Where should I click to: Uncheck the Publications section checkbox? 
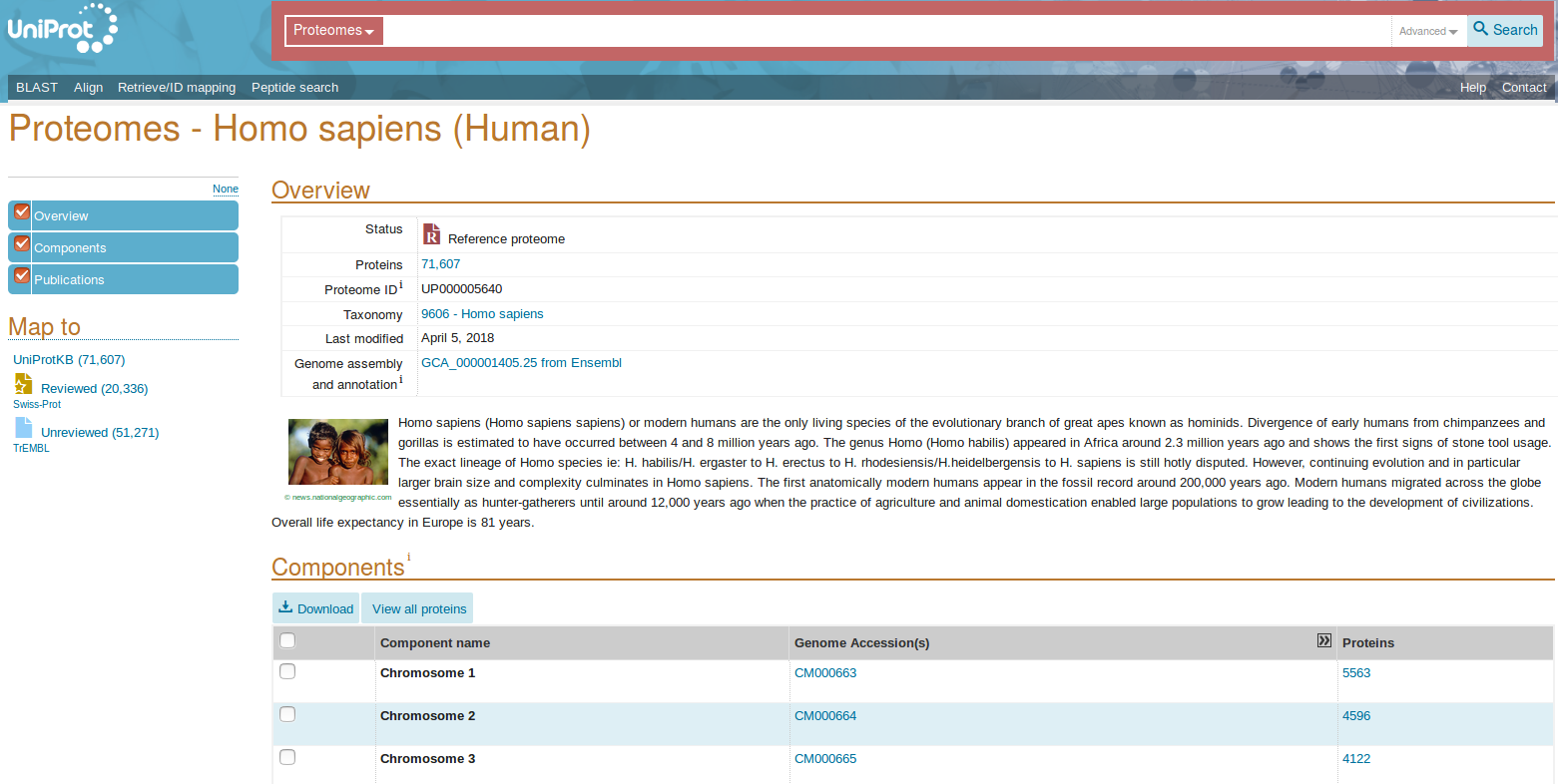coord(22,275)
